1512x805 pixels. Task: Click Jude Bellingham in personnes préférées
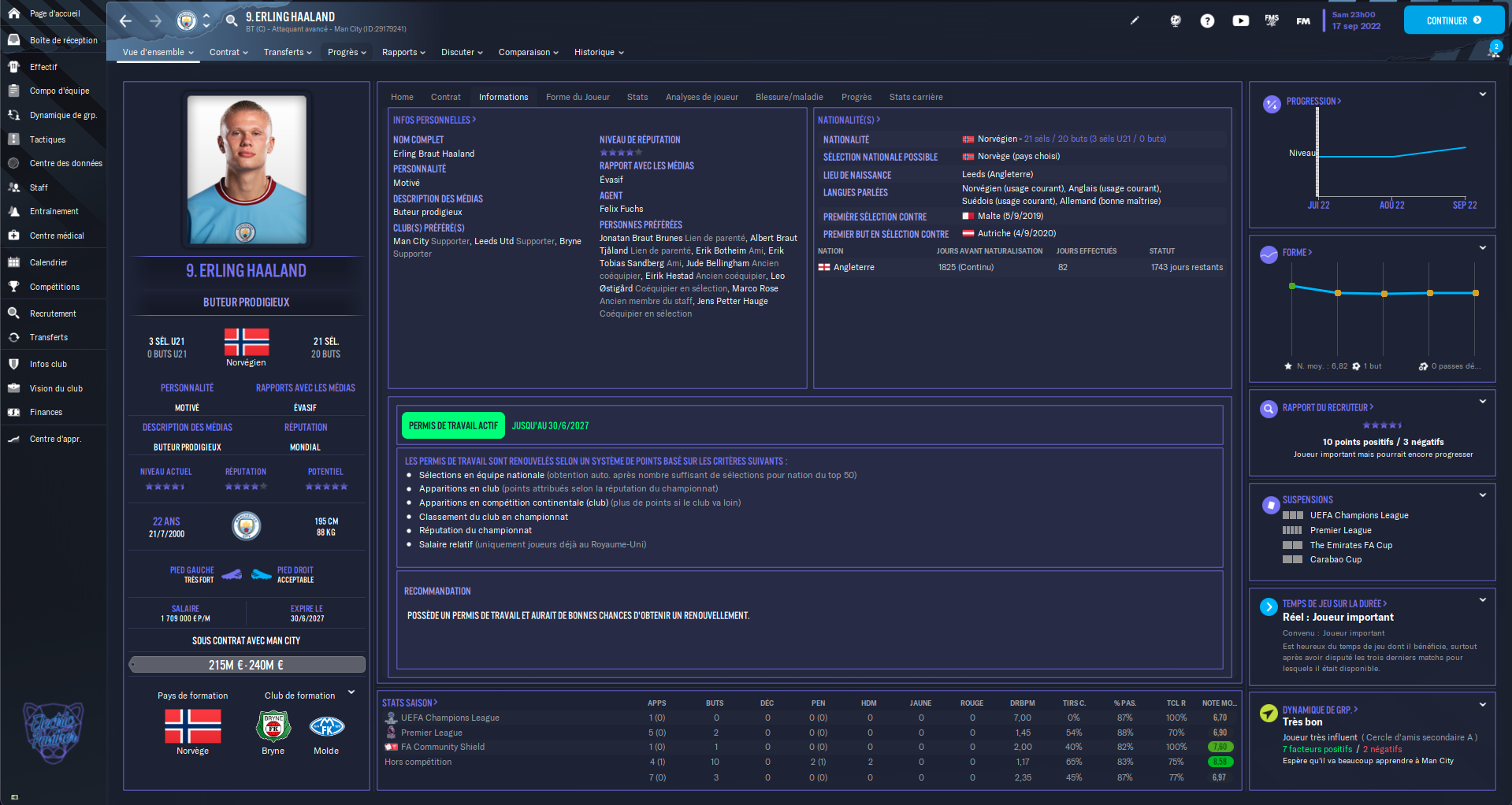tap(717, 263)
